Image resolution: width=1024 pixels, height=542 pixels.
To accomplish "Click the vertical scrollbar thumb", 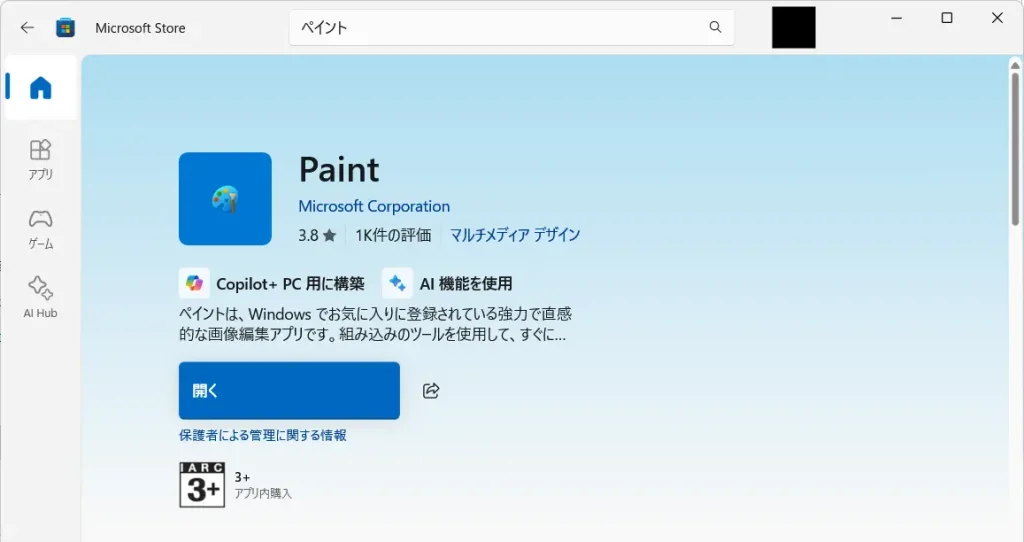I will [1016, 149].
